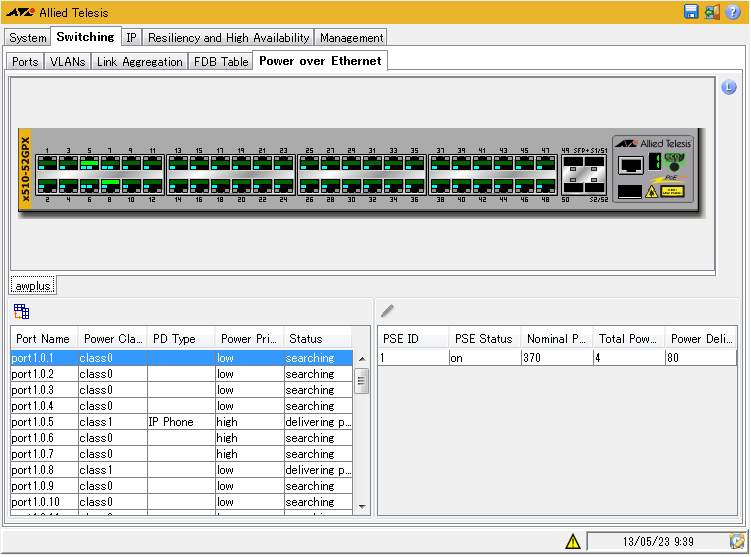
Task: Click the caution warning icon on switch faceplate
Action: [651, 192]
